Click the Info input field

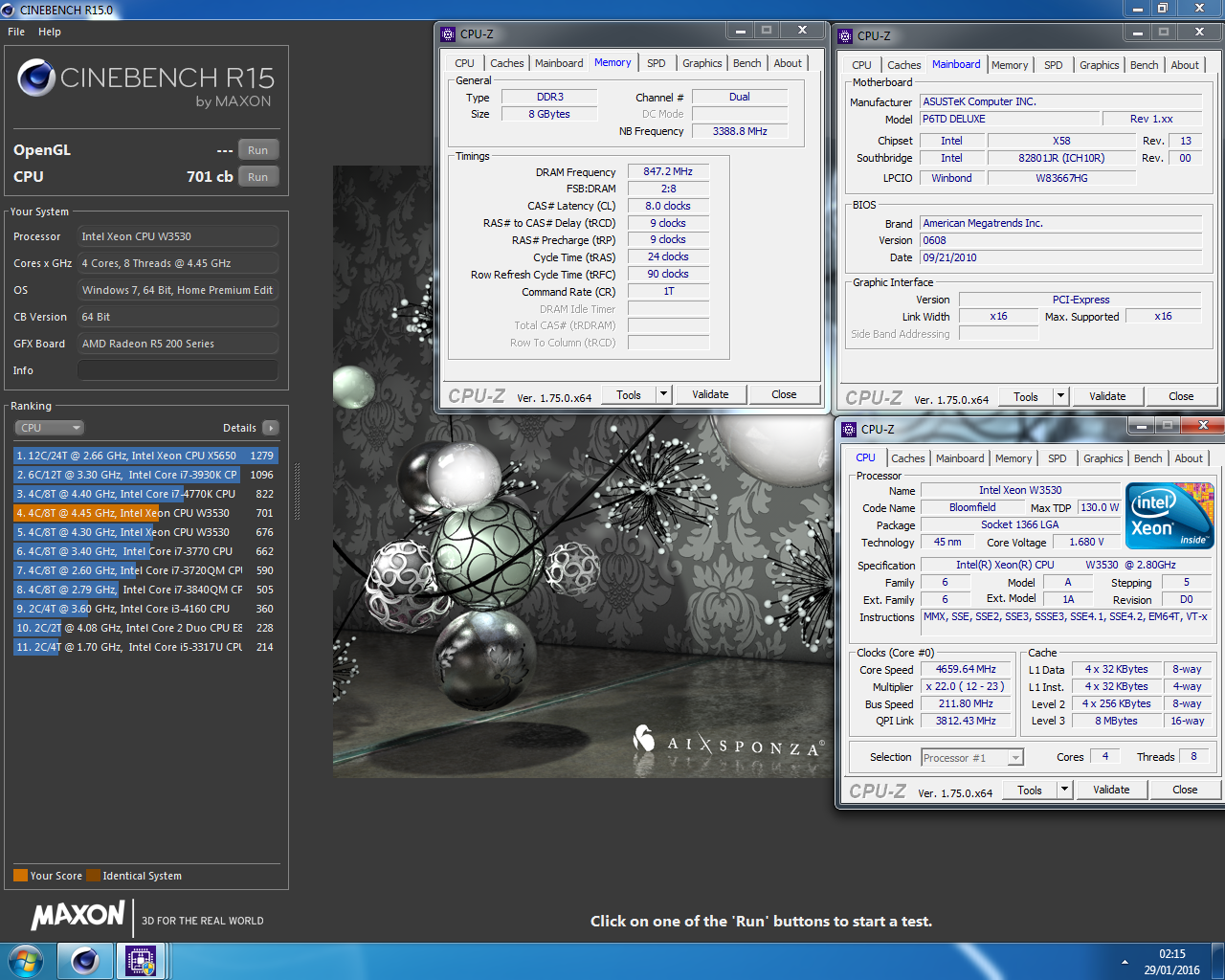(x=178, y=370)
